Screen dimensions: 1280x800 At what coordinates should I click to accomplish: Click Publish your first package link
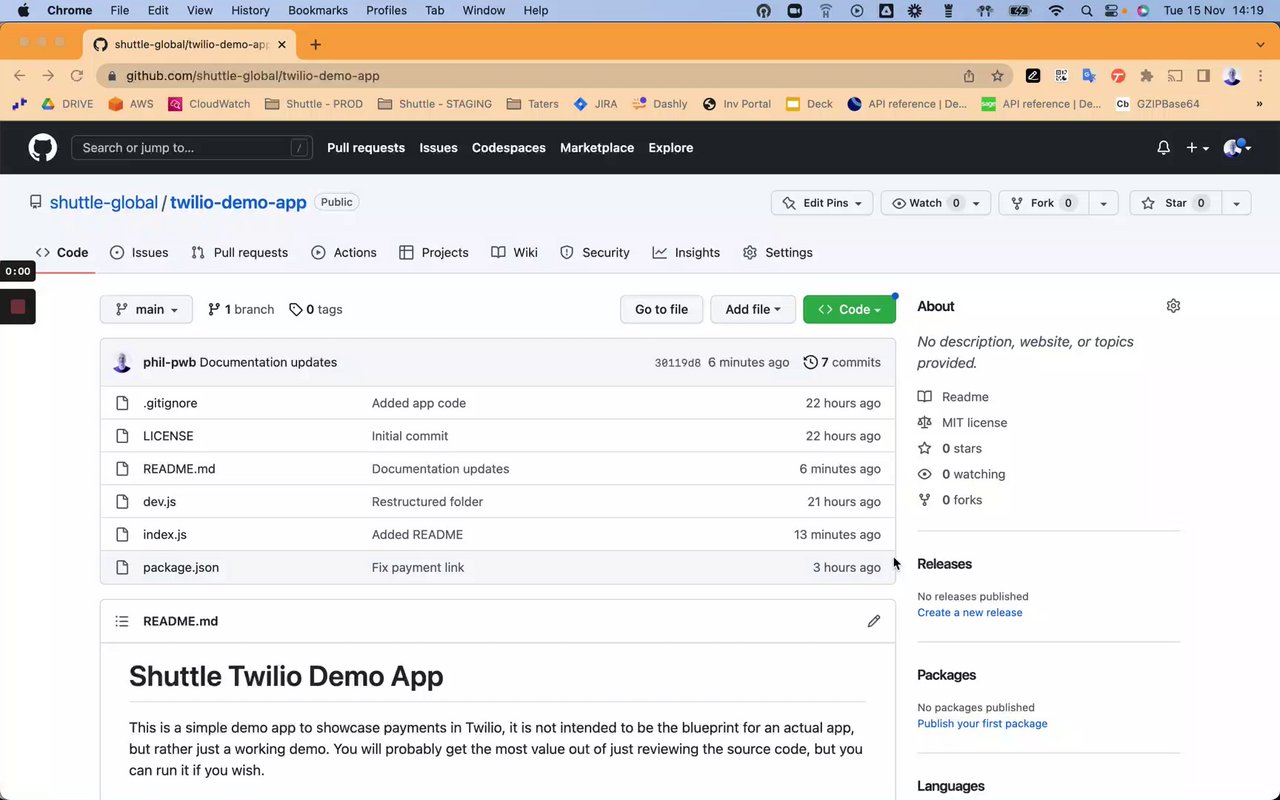tap(982, 724)
